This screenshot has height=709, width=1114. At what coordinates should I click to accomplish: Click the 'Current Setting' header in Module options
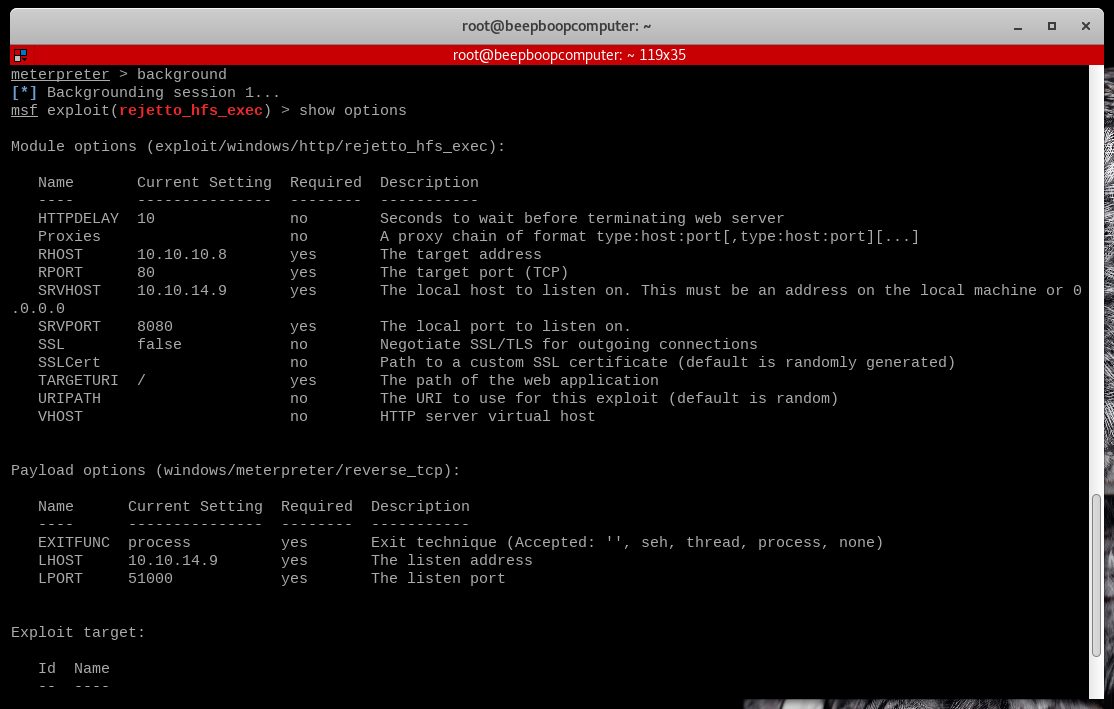204,183
